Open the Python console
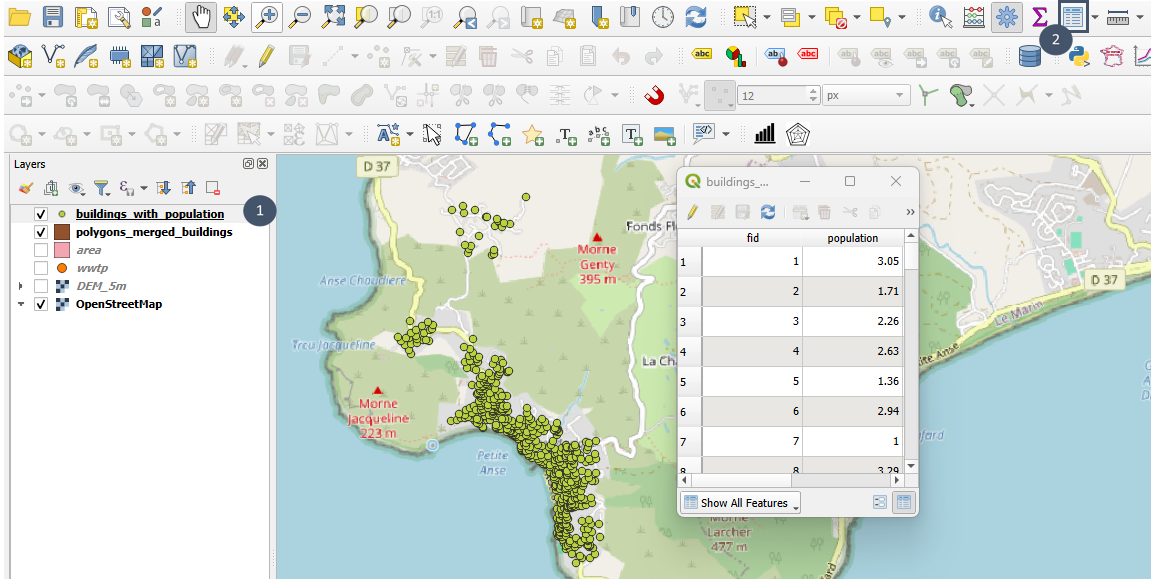This screenshot has height=582, width=1157. (x=1078, y=56)
